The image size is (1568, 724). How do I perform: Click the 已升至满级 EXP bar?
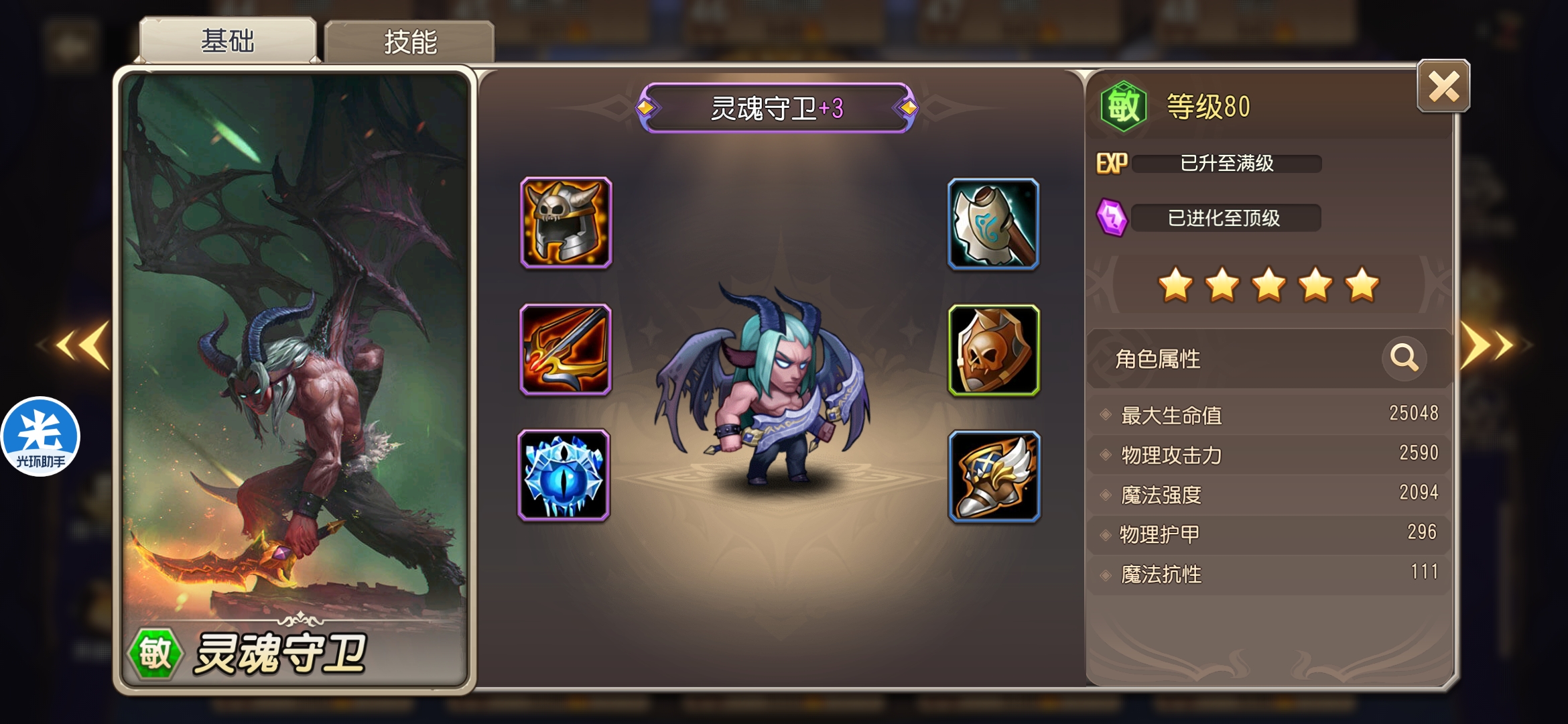click(x=1227, y=164)
